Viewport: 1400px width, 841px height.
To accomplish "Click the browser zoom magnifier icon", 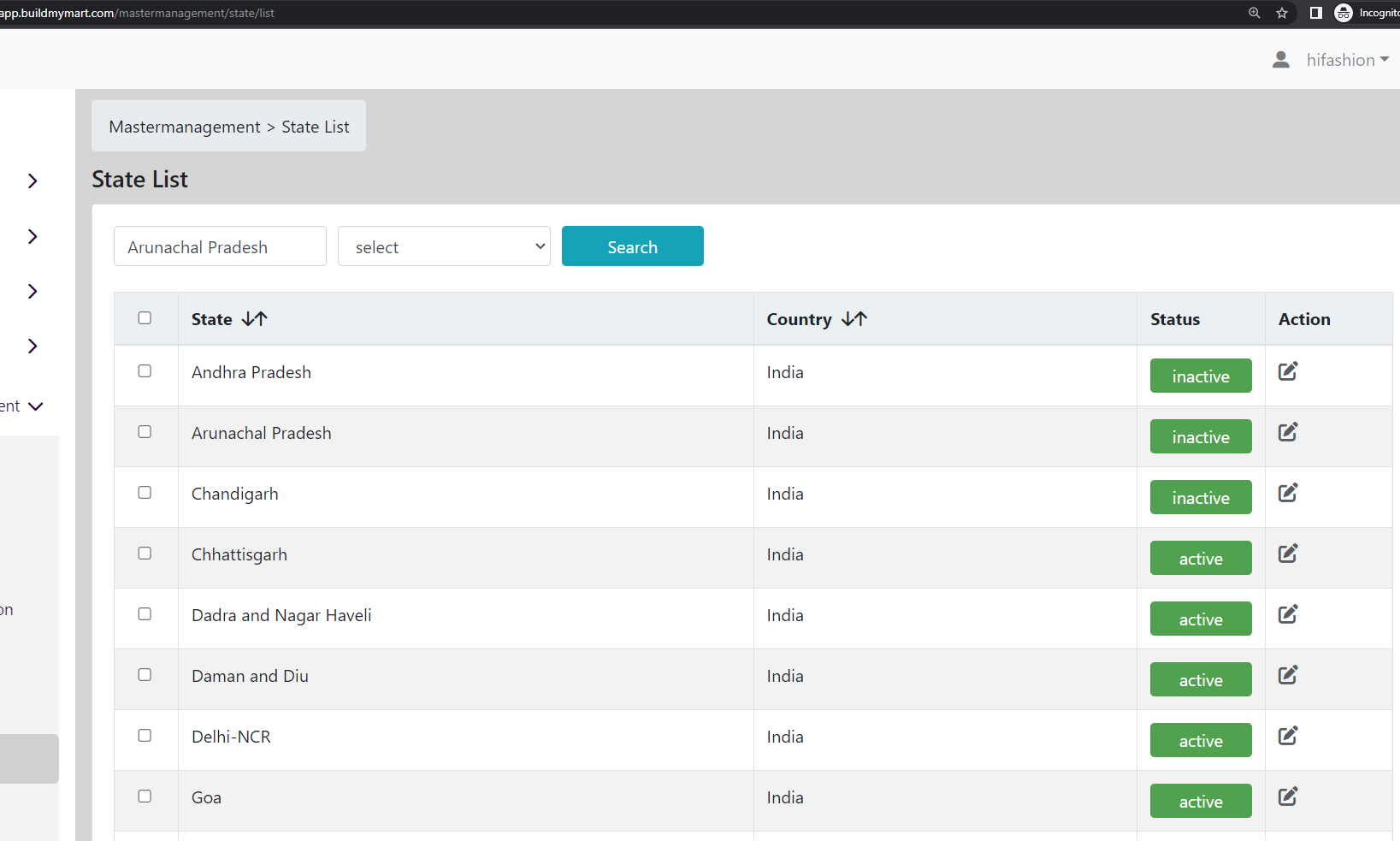I will (x=1255, y=13).
